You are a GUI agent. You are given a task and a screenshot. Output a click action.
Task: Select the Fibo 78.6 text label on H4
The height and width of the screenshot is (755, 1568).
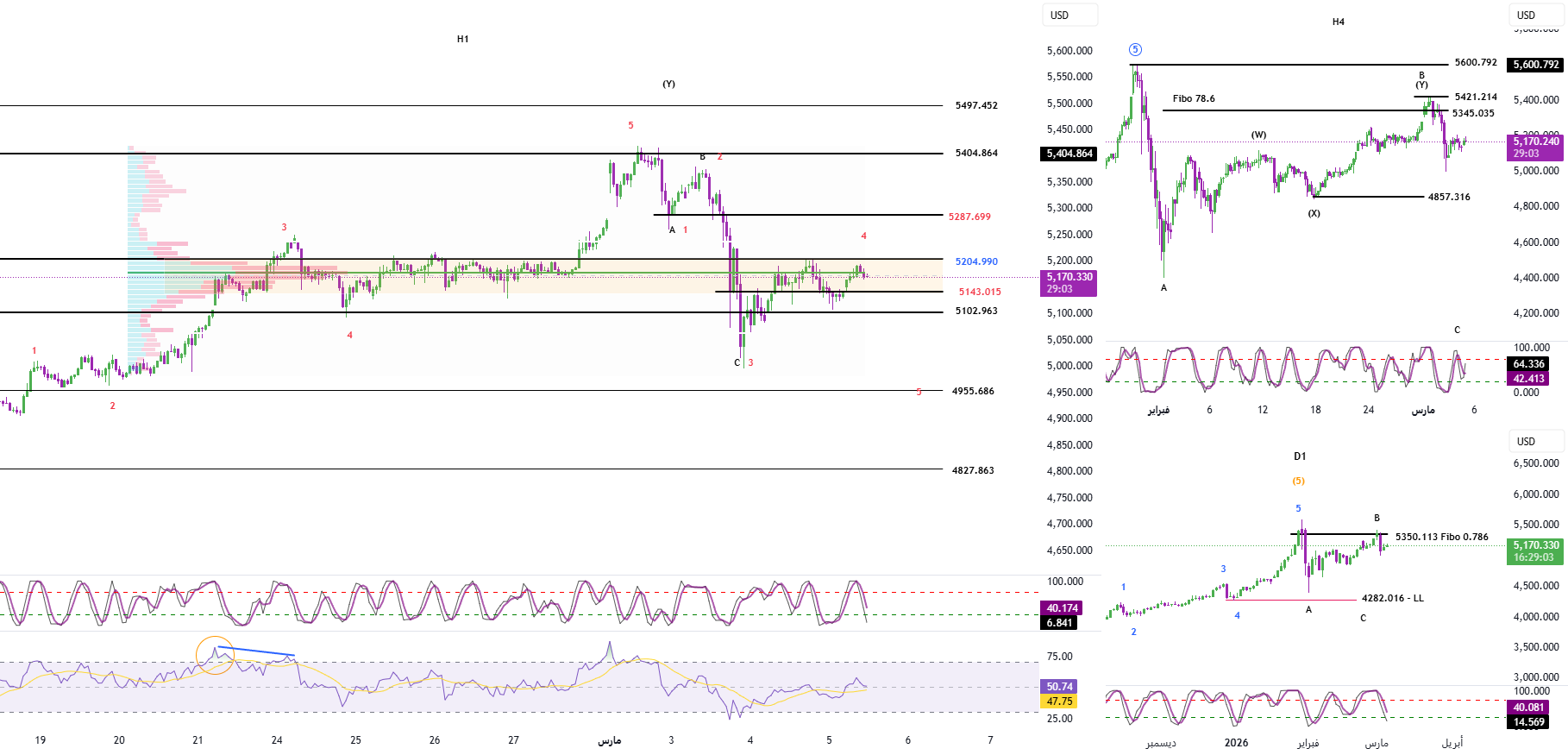point(1194,98)
